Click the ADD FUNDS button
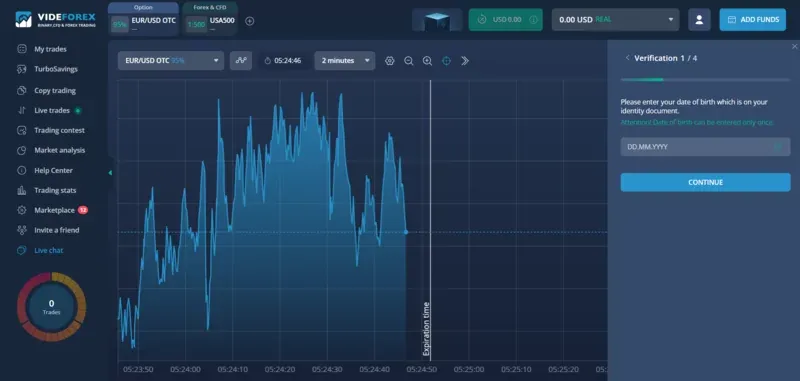Image resolution: width=800 pixels, height=381 pixels. point(753,19)
